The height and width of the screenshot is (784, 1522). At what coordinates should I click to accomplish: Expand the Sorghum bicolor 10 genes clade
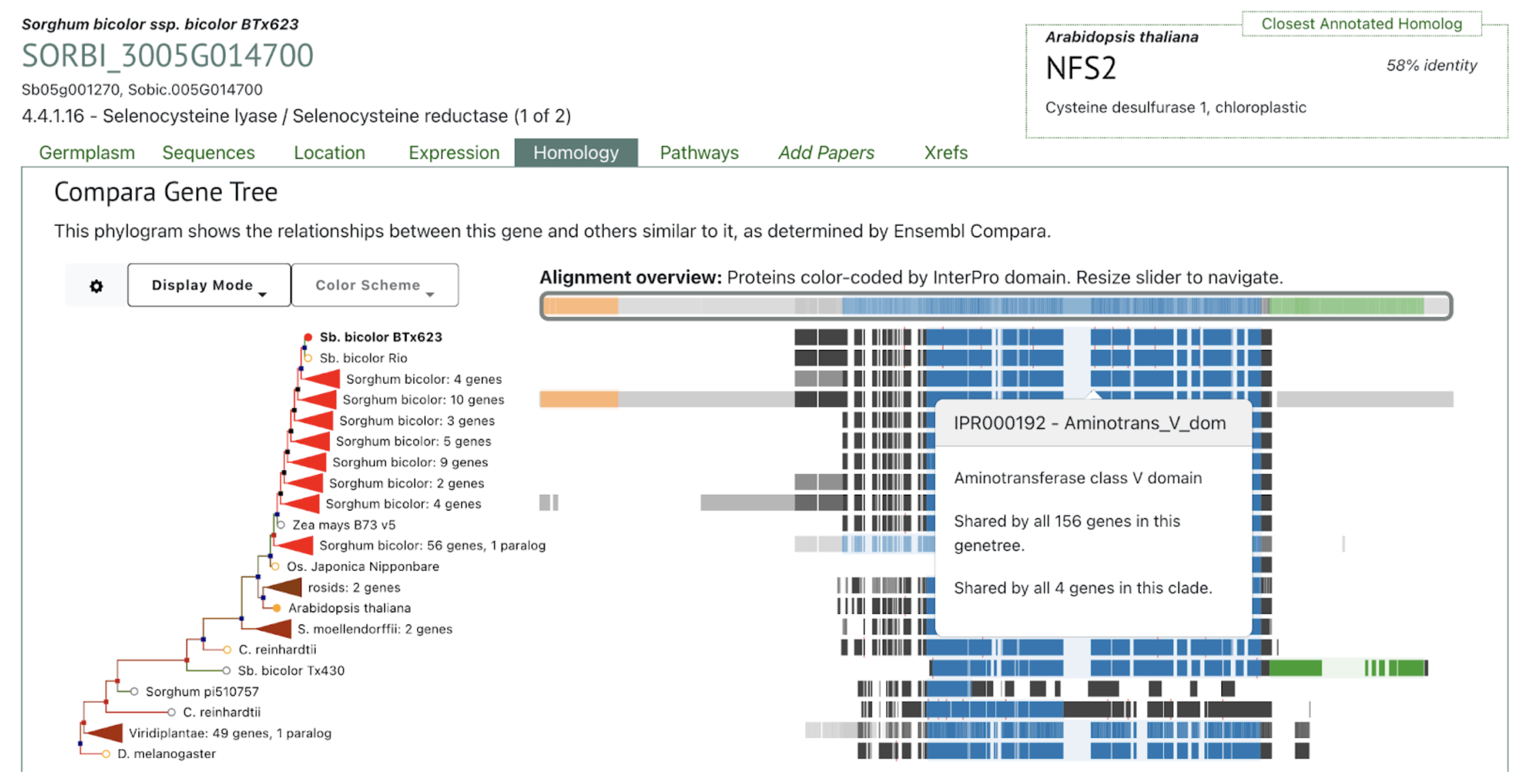(320, 400)
